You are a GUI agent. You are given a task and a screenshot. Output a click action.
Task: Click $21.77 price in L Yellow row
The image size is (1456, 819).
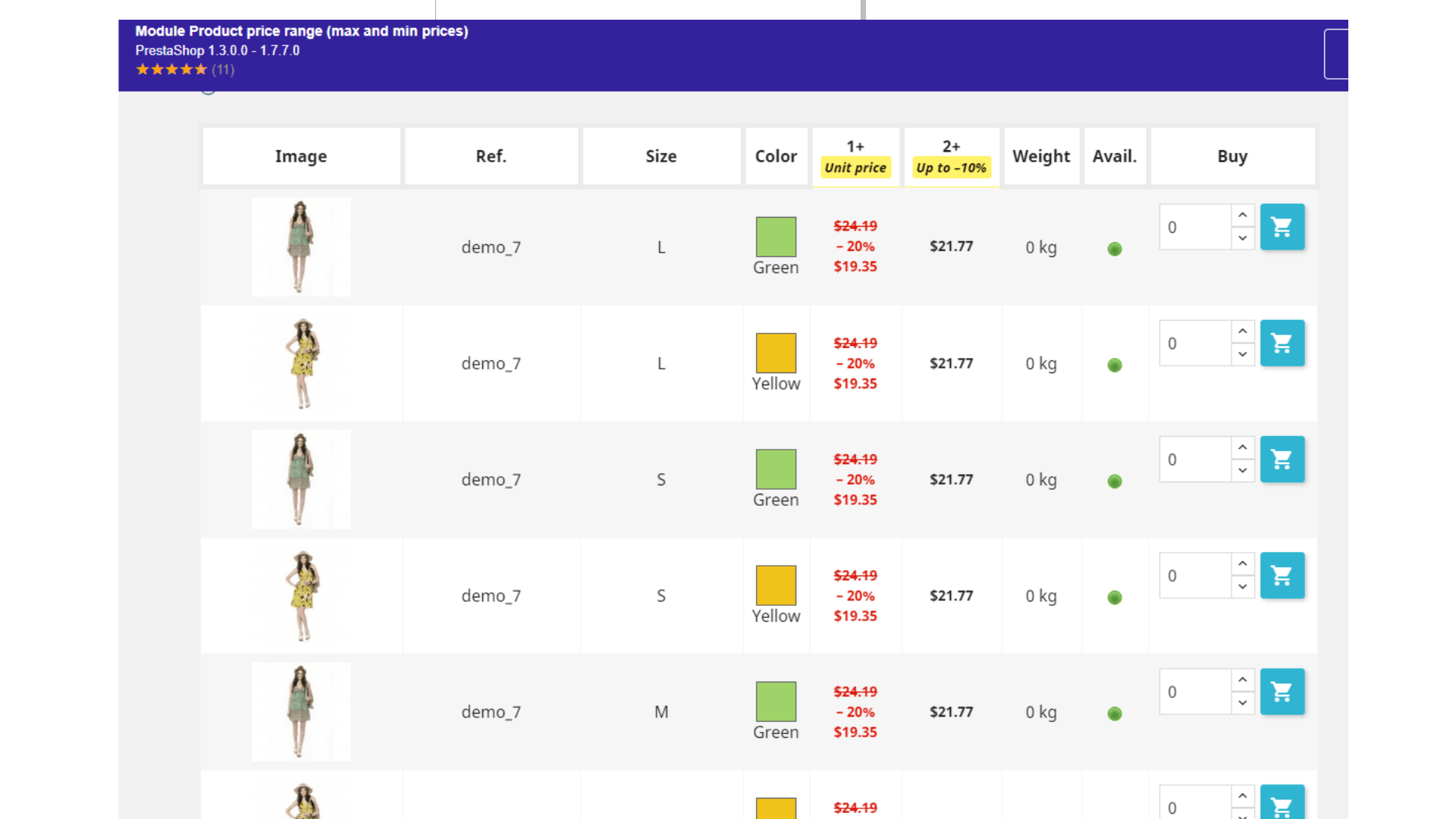pos(952,363)
